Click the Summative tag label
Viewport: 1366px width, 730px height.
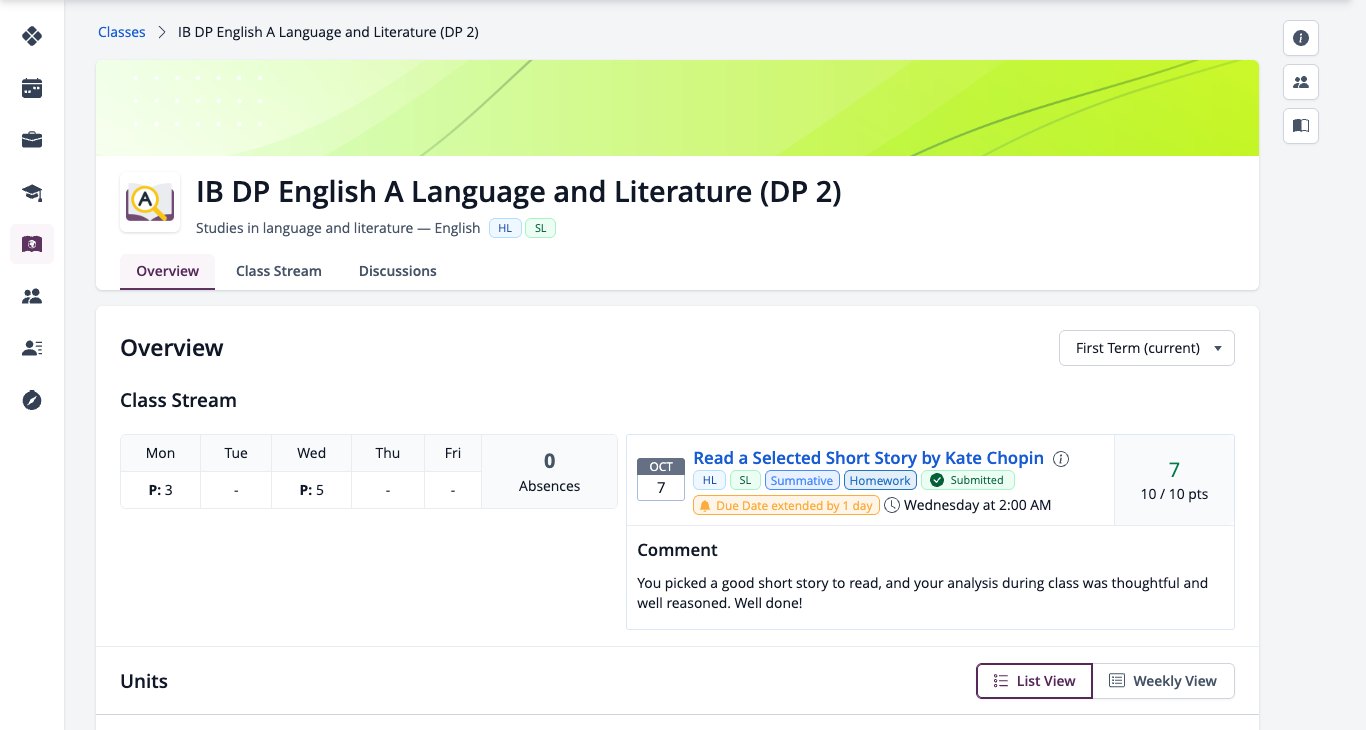[x=802, y=480]
